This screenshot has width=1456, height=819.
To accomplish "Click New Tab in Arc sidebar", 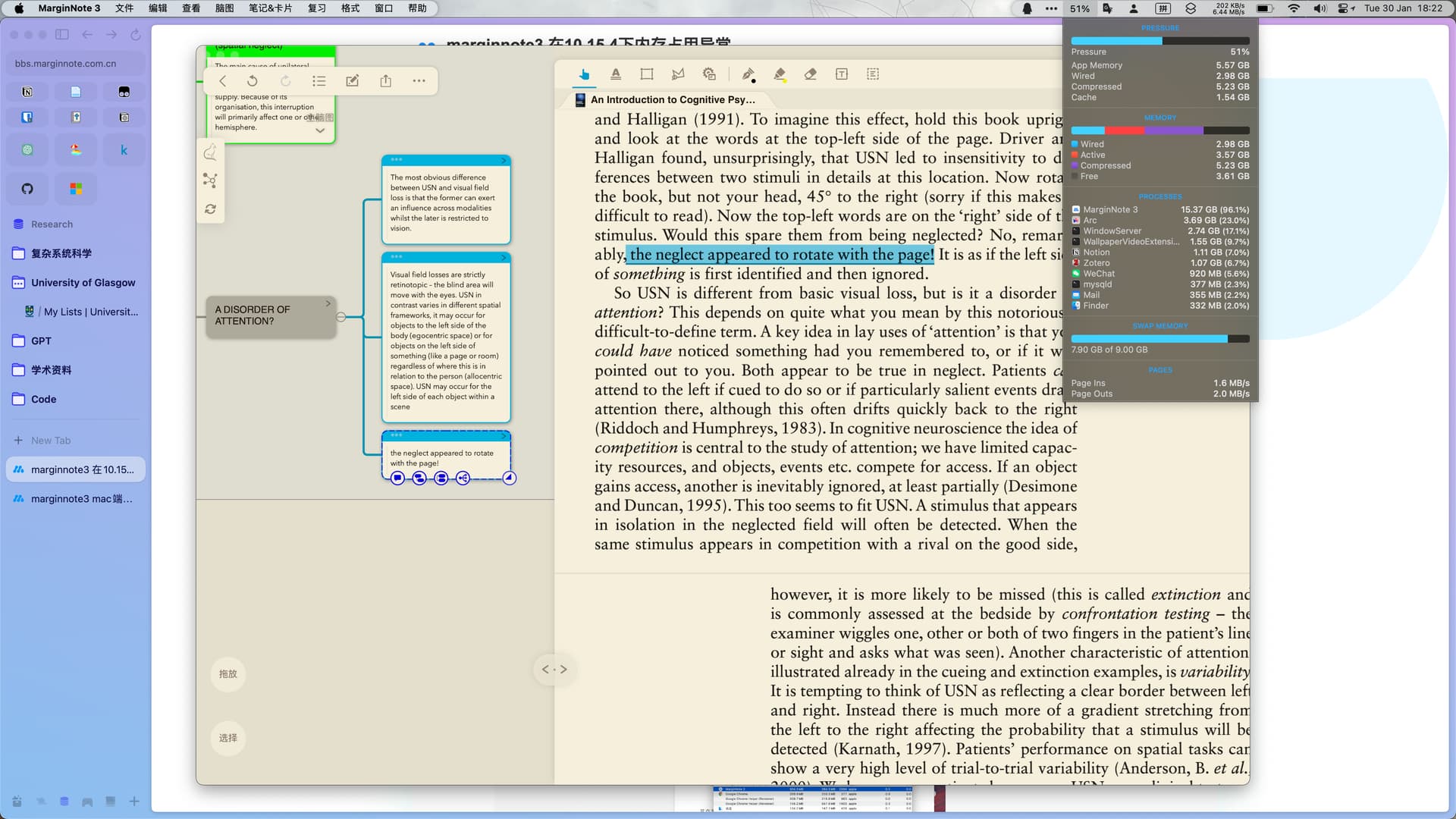I will pos(76,441).
